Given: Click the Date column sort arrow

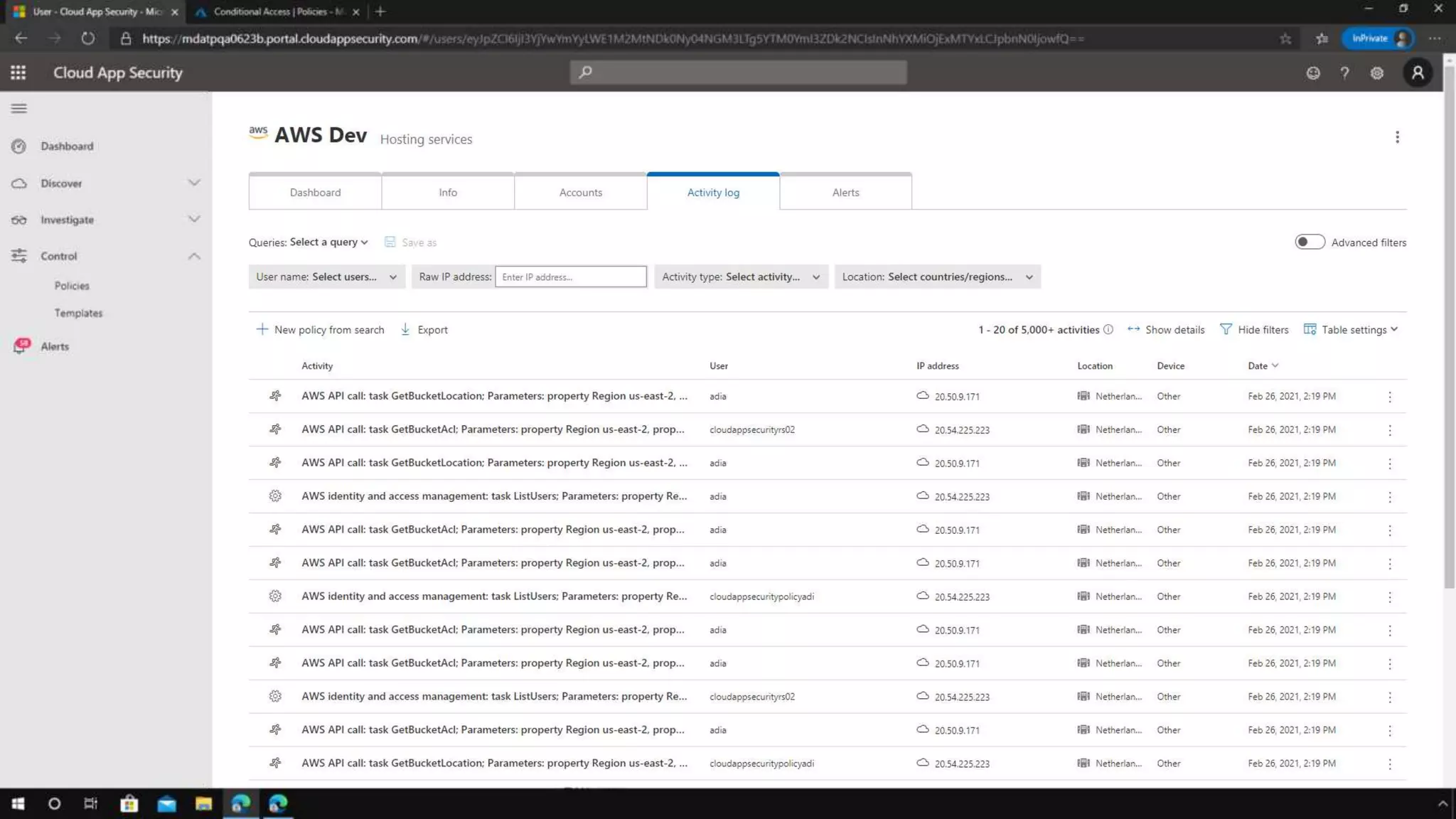Looking at the screenshot, I should tap(1275, 365).
